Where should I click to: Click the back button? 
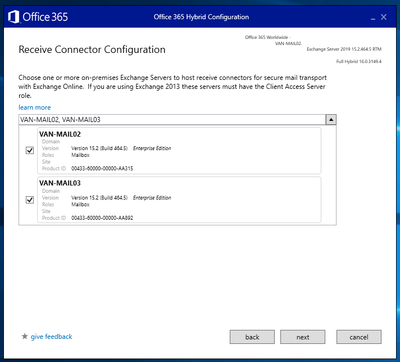pyautogui.click(x=252, y=337)
